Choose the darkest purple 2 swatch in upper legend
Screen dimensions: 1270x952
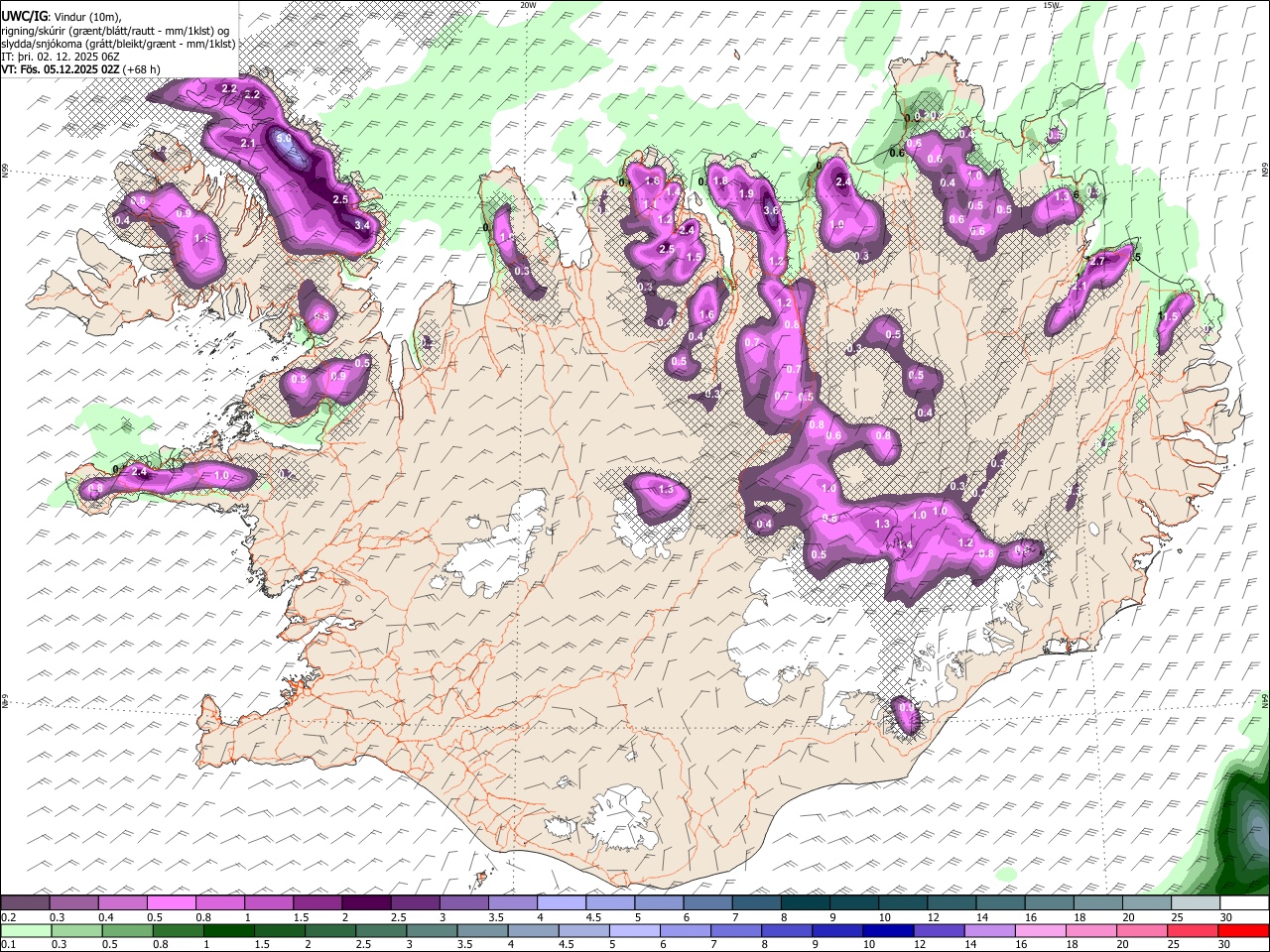pyautogui.click(x=366, y=903)
